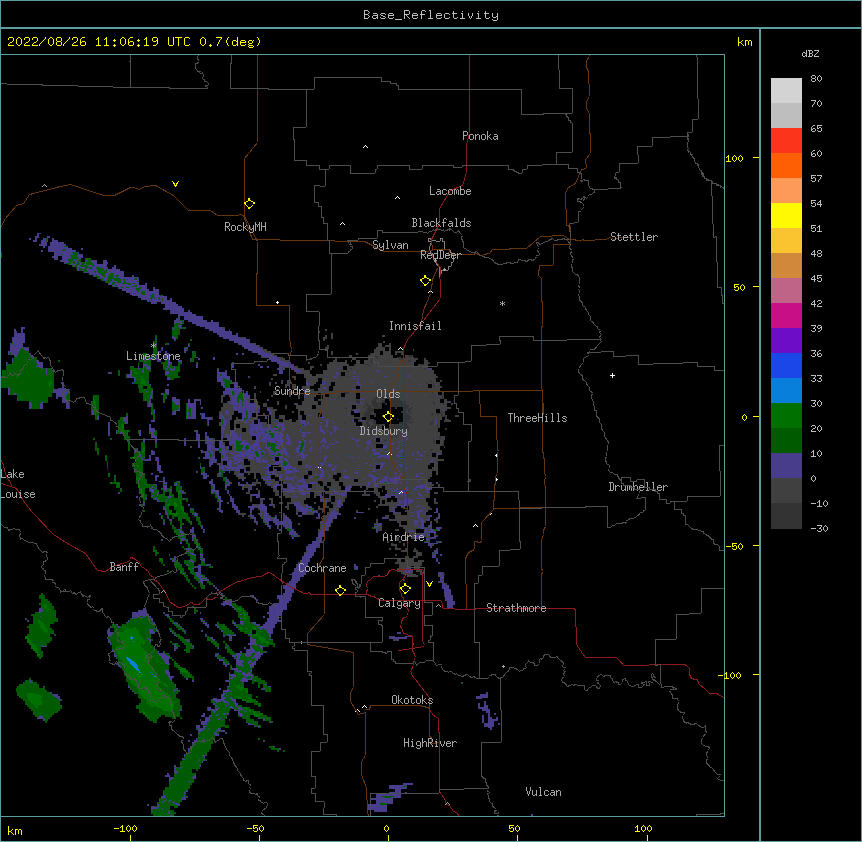Click the 0 tick on bottom axis
The height and width of the screenshot is (842, 862).
coord(386,828)
